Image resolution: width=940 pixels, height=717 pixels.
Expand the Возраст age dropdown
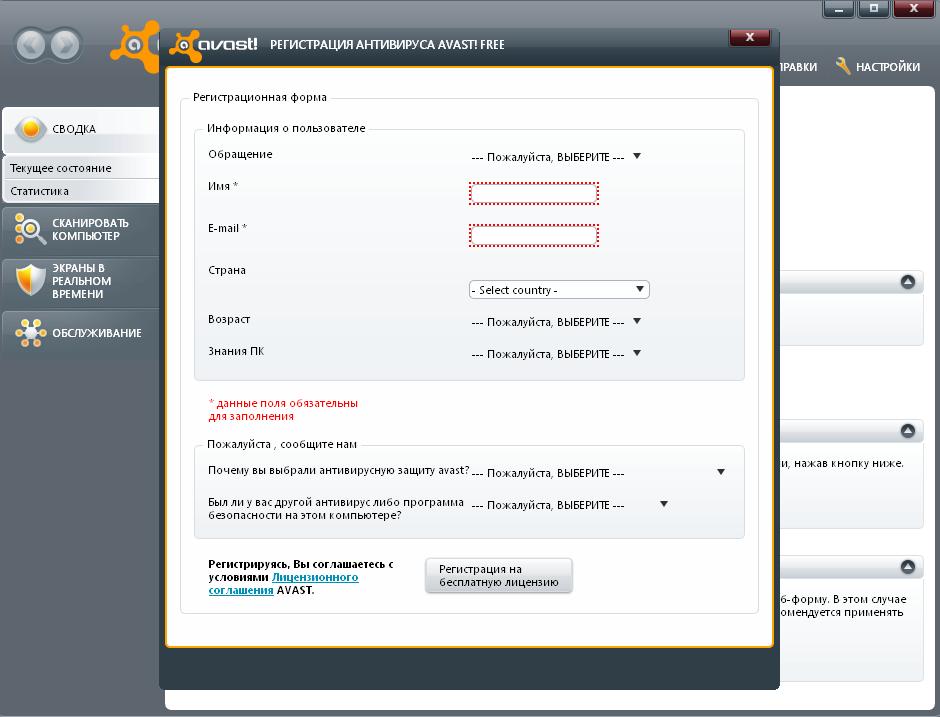point(556,323)
